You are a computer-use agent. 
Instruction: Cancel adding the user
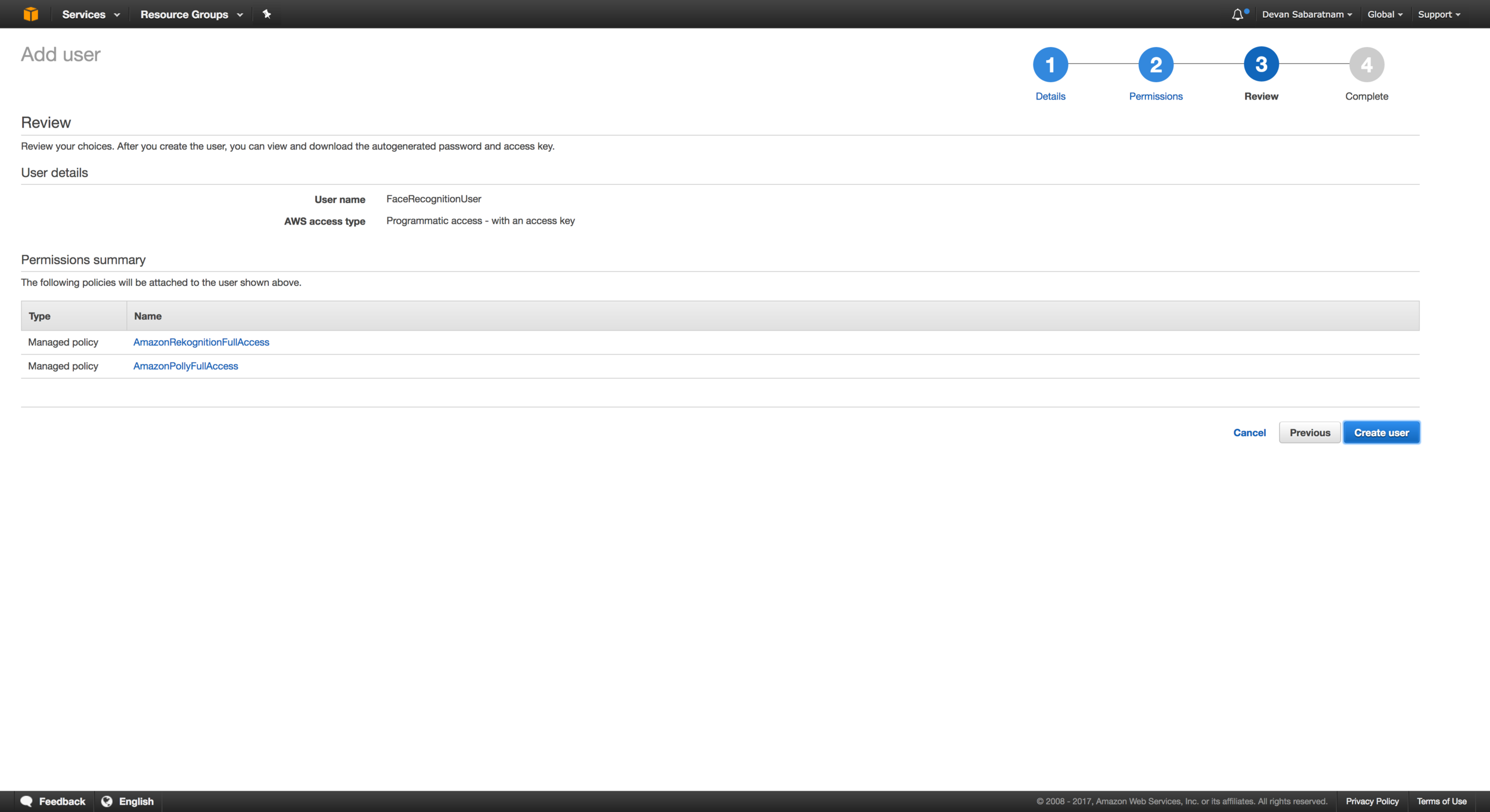[x=1249, y=433]
